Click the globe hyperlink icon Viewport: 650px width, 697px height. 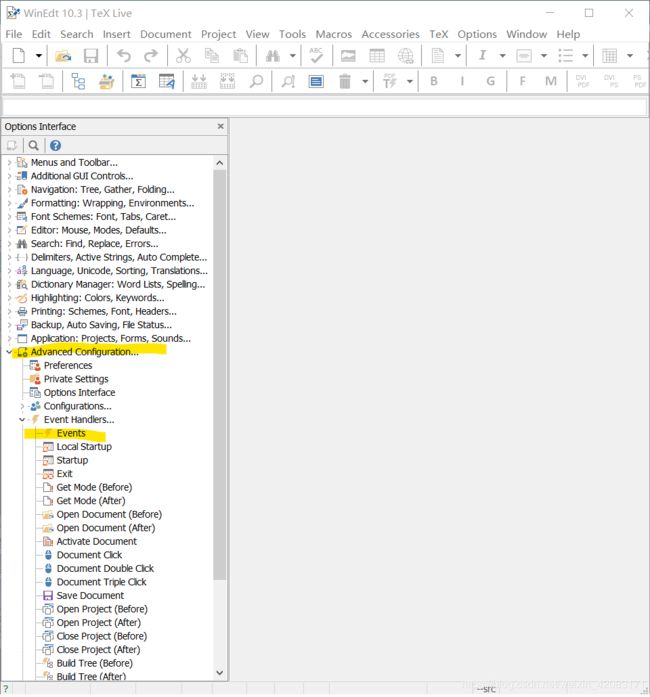pos(405,56)
